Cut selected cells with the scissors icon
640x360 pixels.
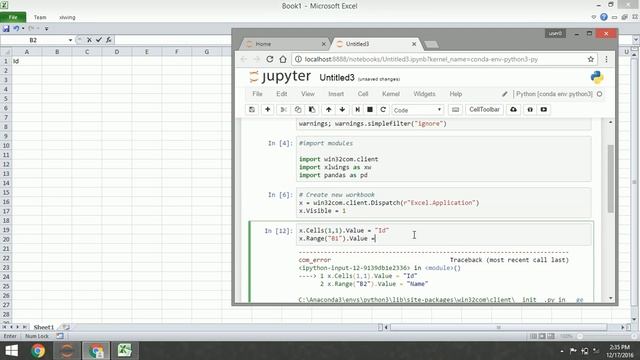283,110
